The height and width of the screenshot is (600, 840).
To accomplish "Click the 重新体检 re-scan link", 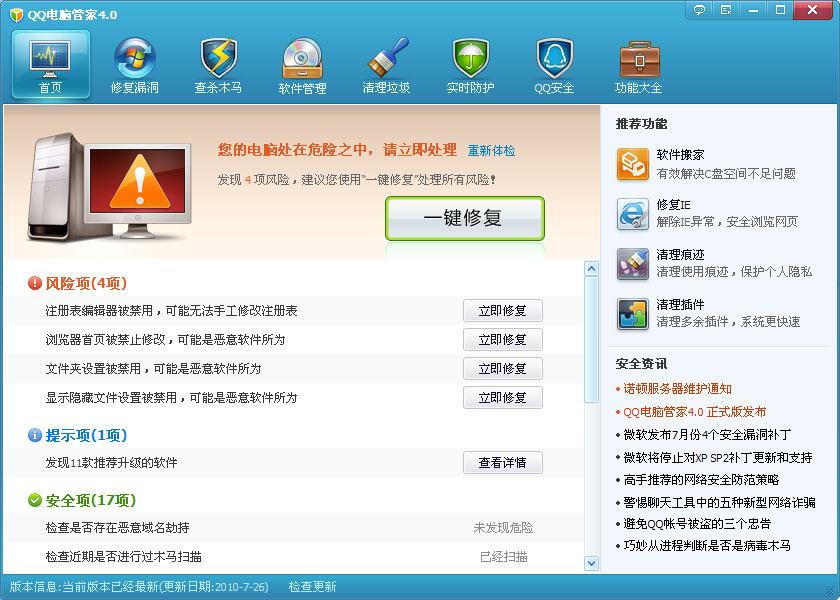I will (491, 151).
